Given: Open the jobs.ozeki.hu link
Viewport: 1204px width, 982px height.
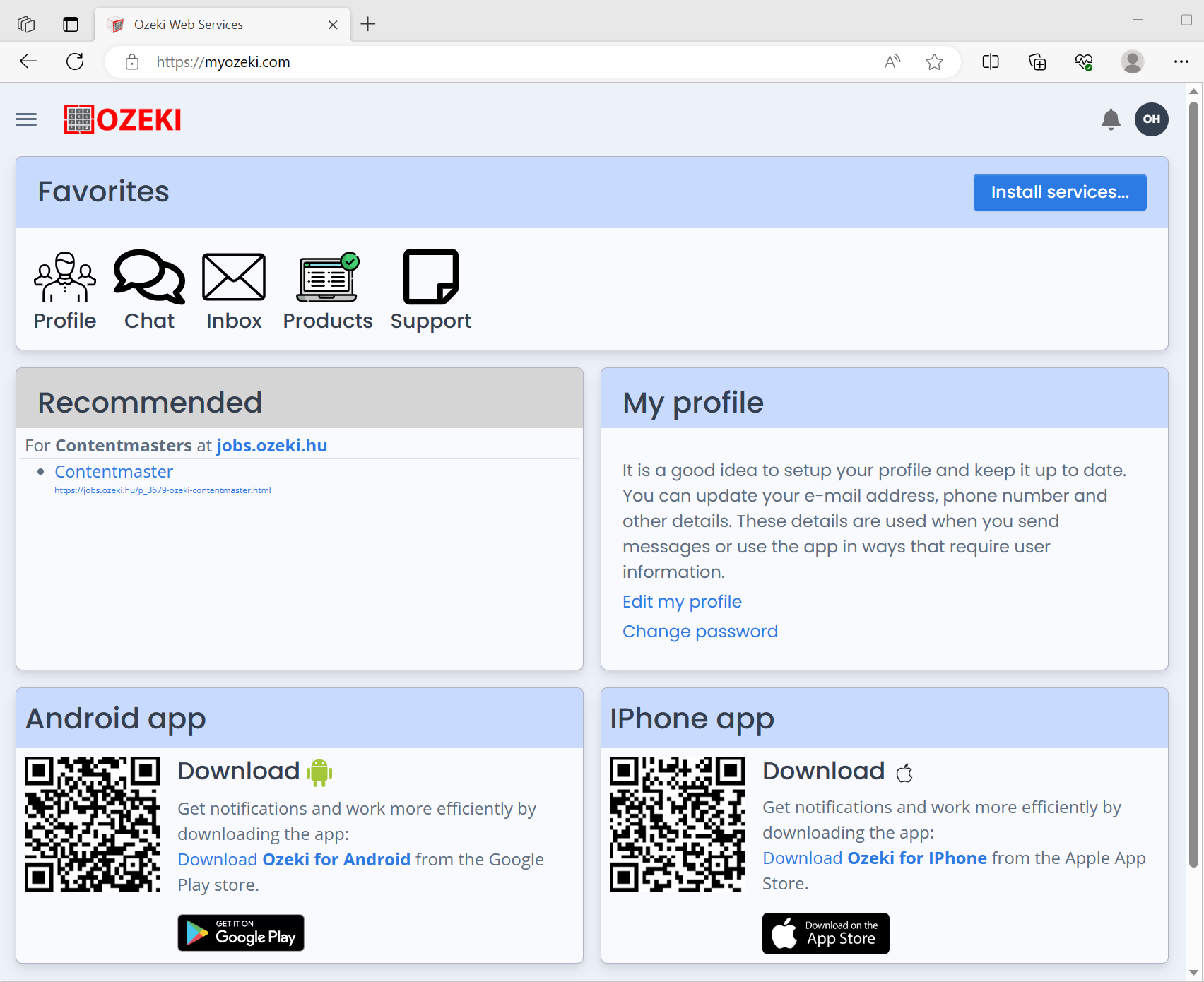Looking at the screenshot, I should click(272, 446).
